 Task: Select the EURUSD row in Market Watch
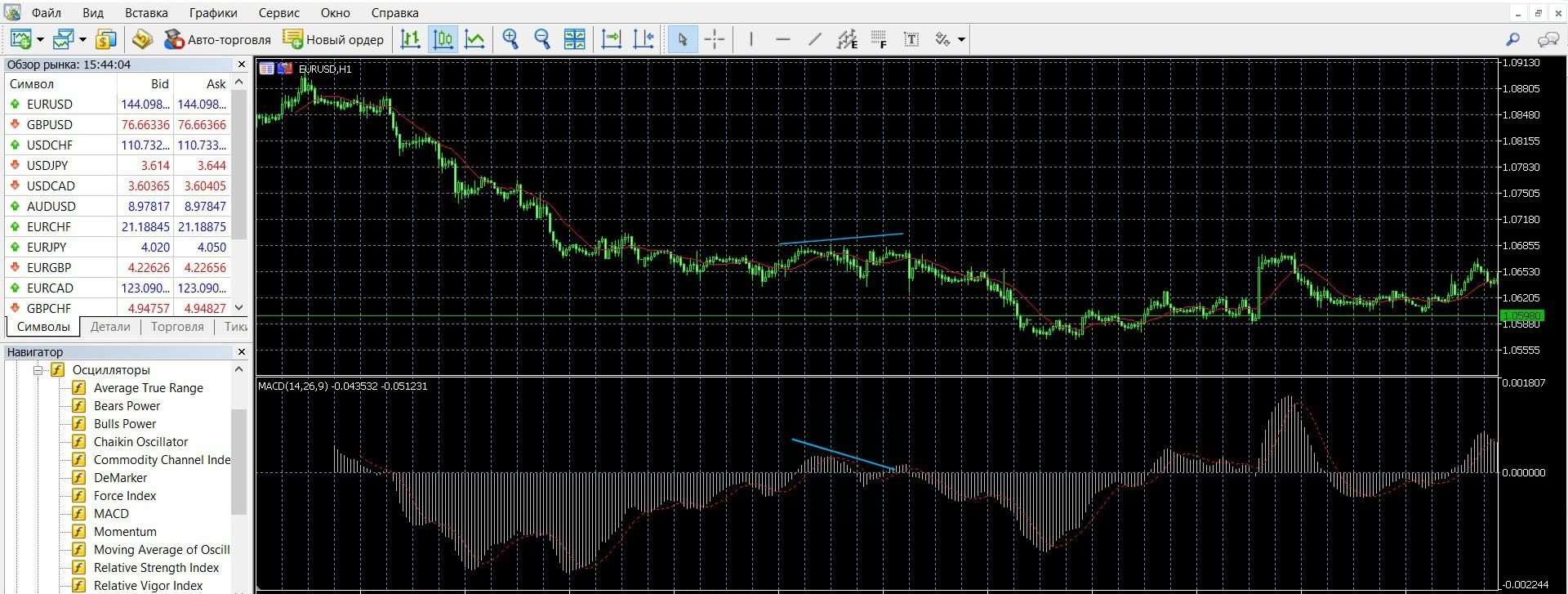[x=118, y=104]
